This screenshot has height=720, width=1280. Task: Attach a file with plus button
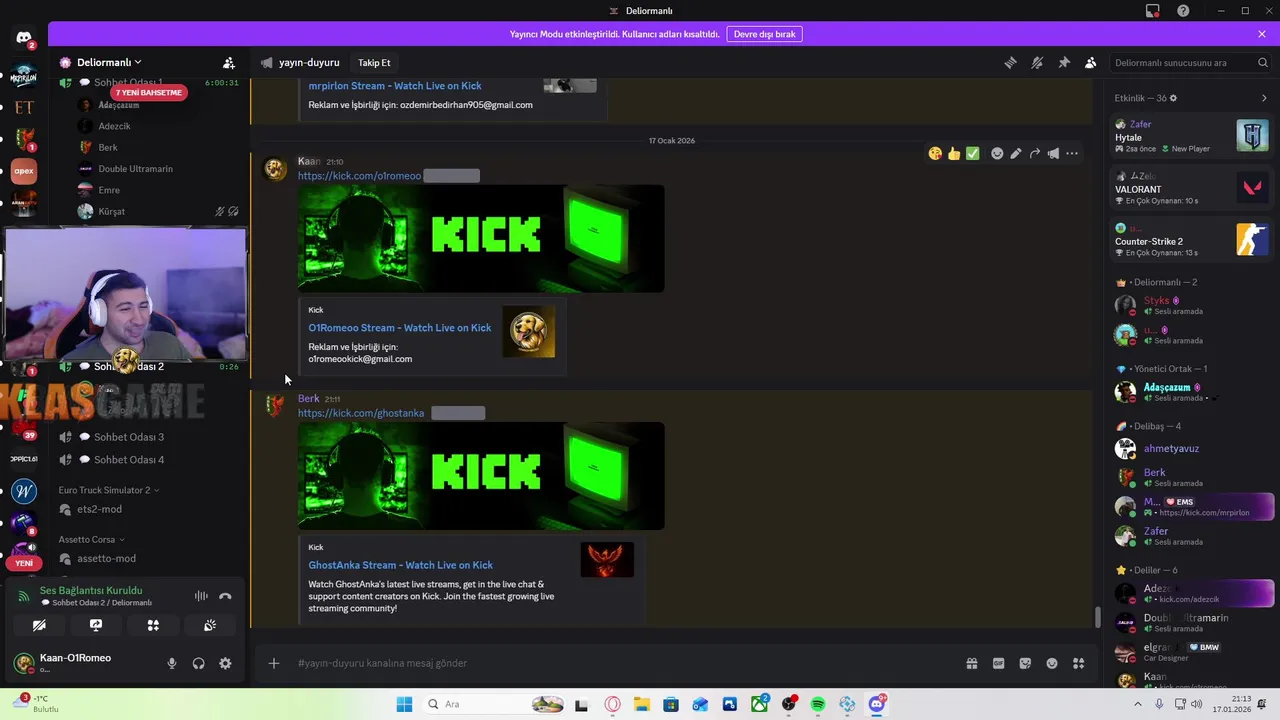[273, 663]
